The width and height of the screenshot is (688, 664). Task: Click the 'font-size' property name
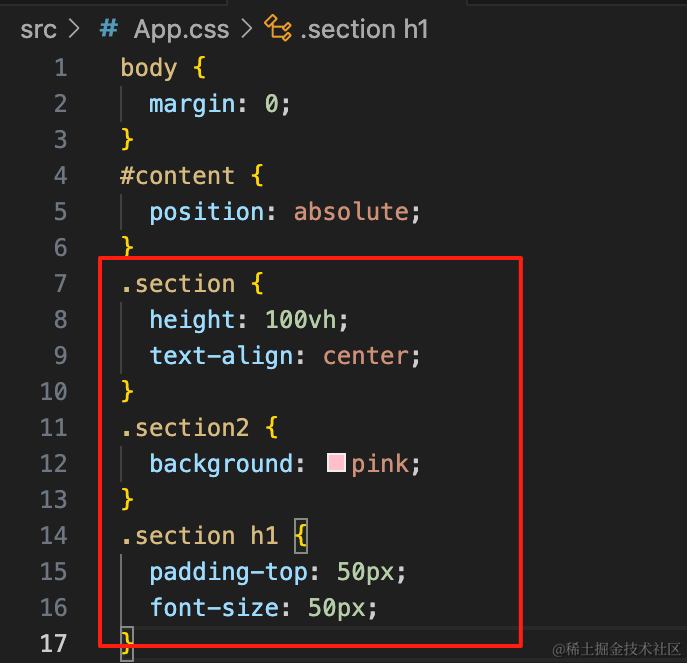coord(214,608)
